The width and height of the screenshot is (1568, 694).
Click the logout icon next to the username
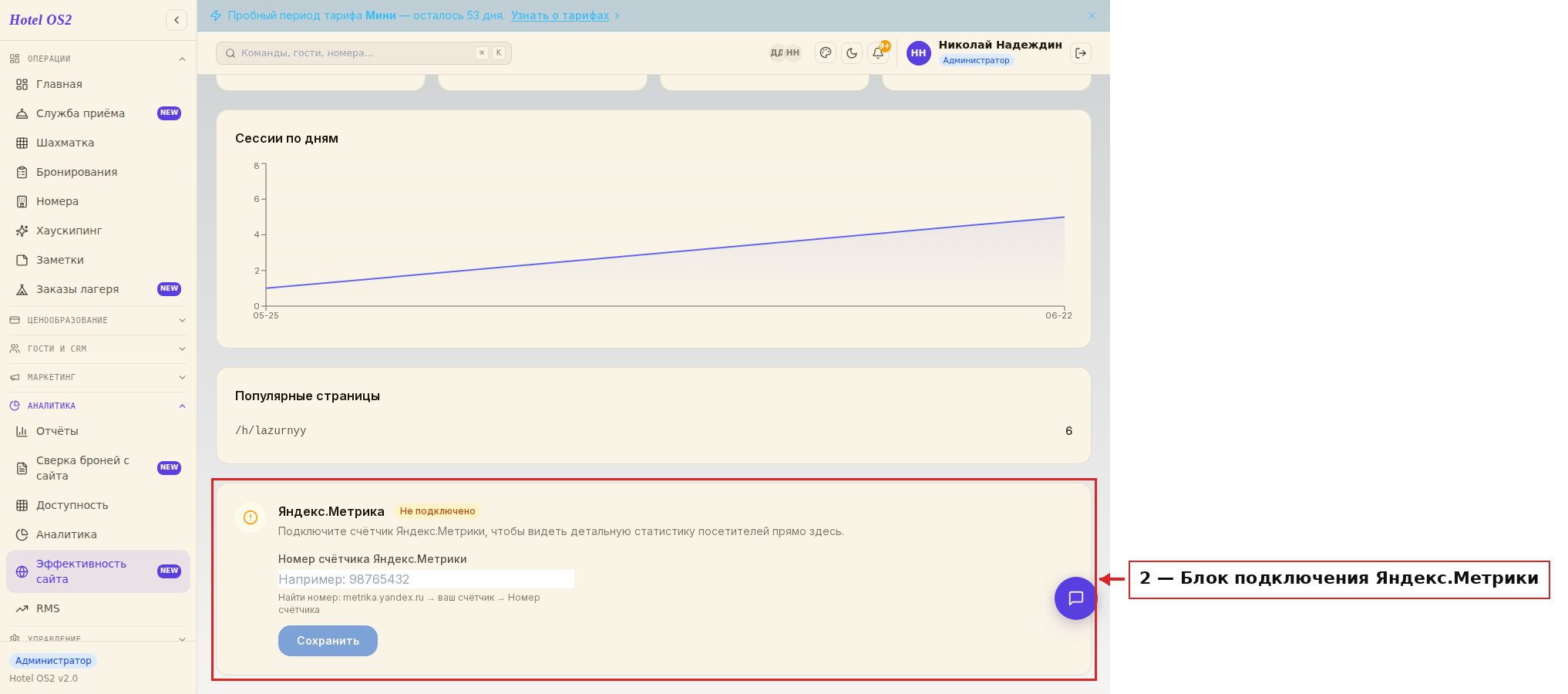(x=1081, y=53)
